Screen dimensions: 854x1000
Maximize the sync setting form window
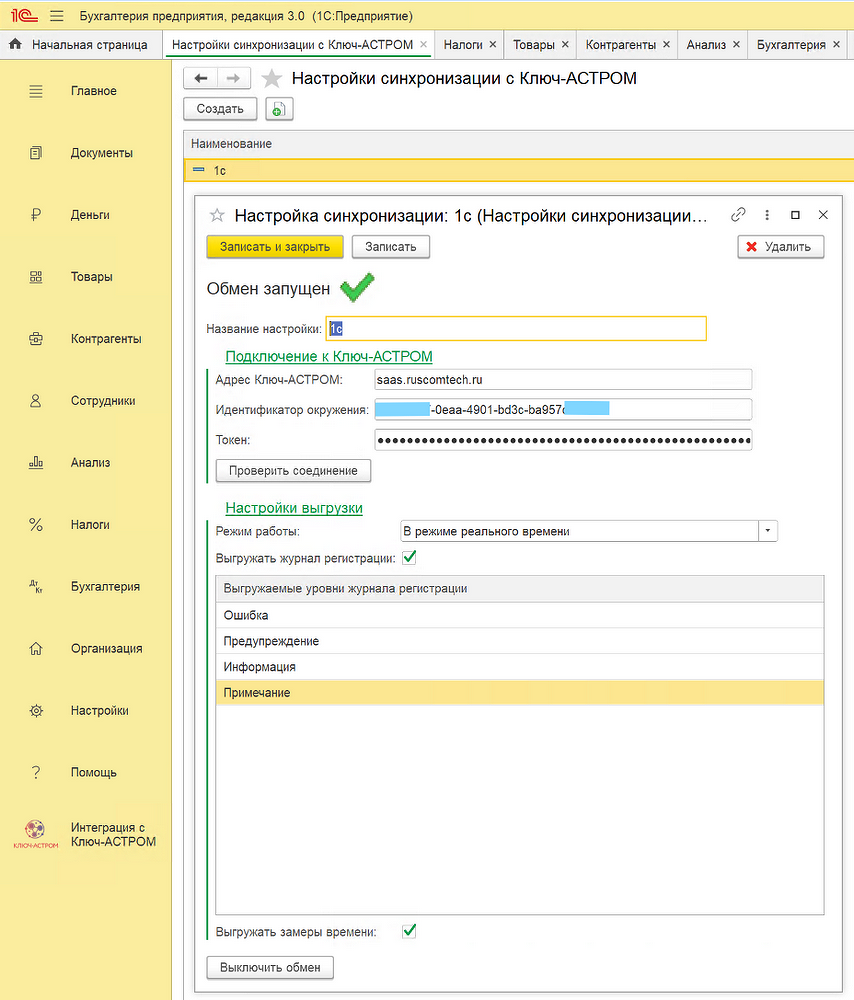point(795,215)
